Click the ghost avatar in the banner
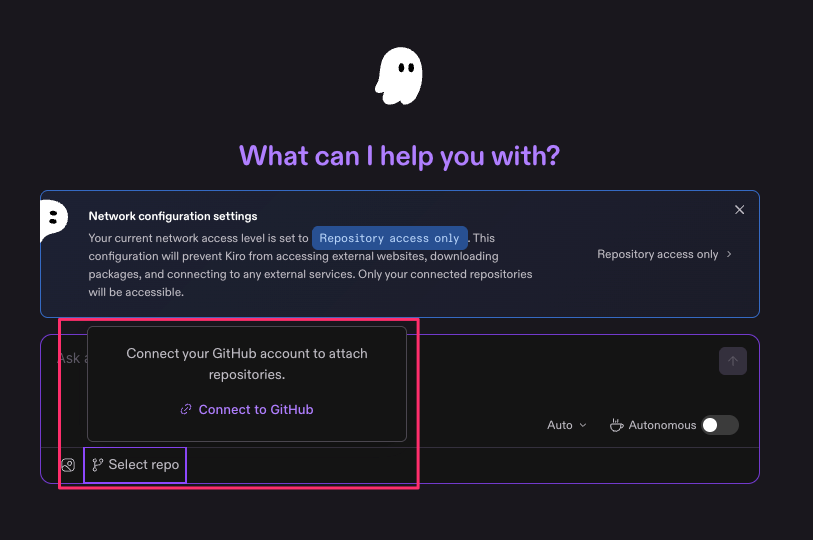Viewport: 813px width, 540px height. tap(54, 220)
